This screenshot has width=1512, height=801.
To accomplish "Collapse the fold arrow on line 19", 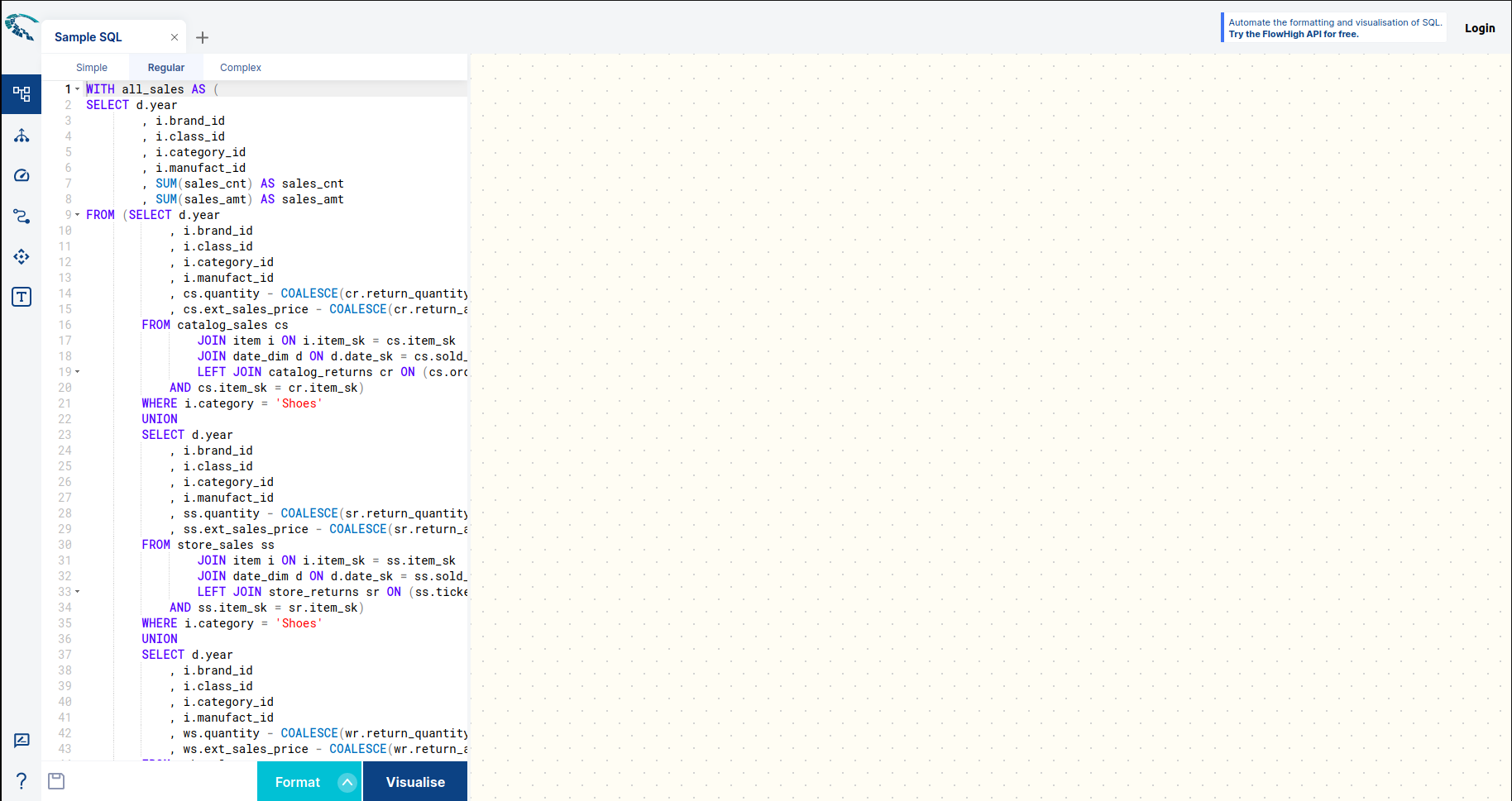I will coord(78,372).
